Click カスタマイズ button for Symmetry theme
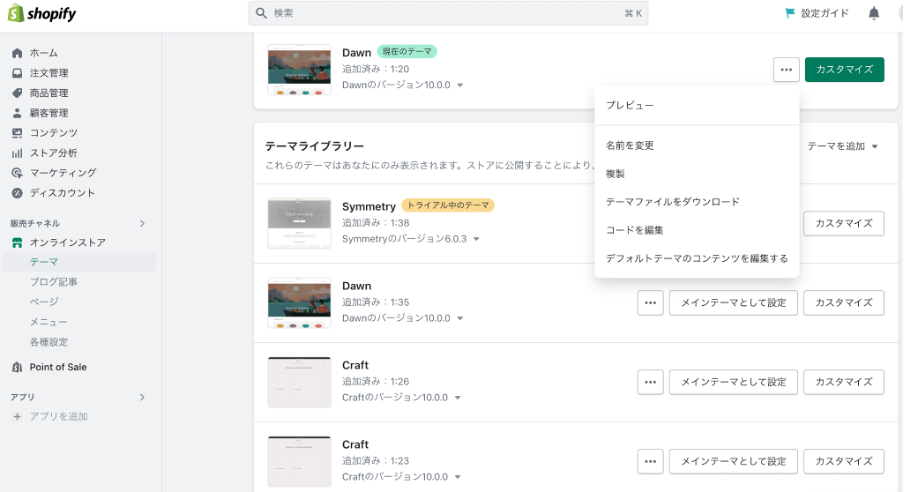 pyautogui.click(x=843, y=223)
